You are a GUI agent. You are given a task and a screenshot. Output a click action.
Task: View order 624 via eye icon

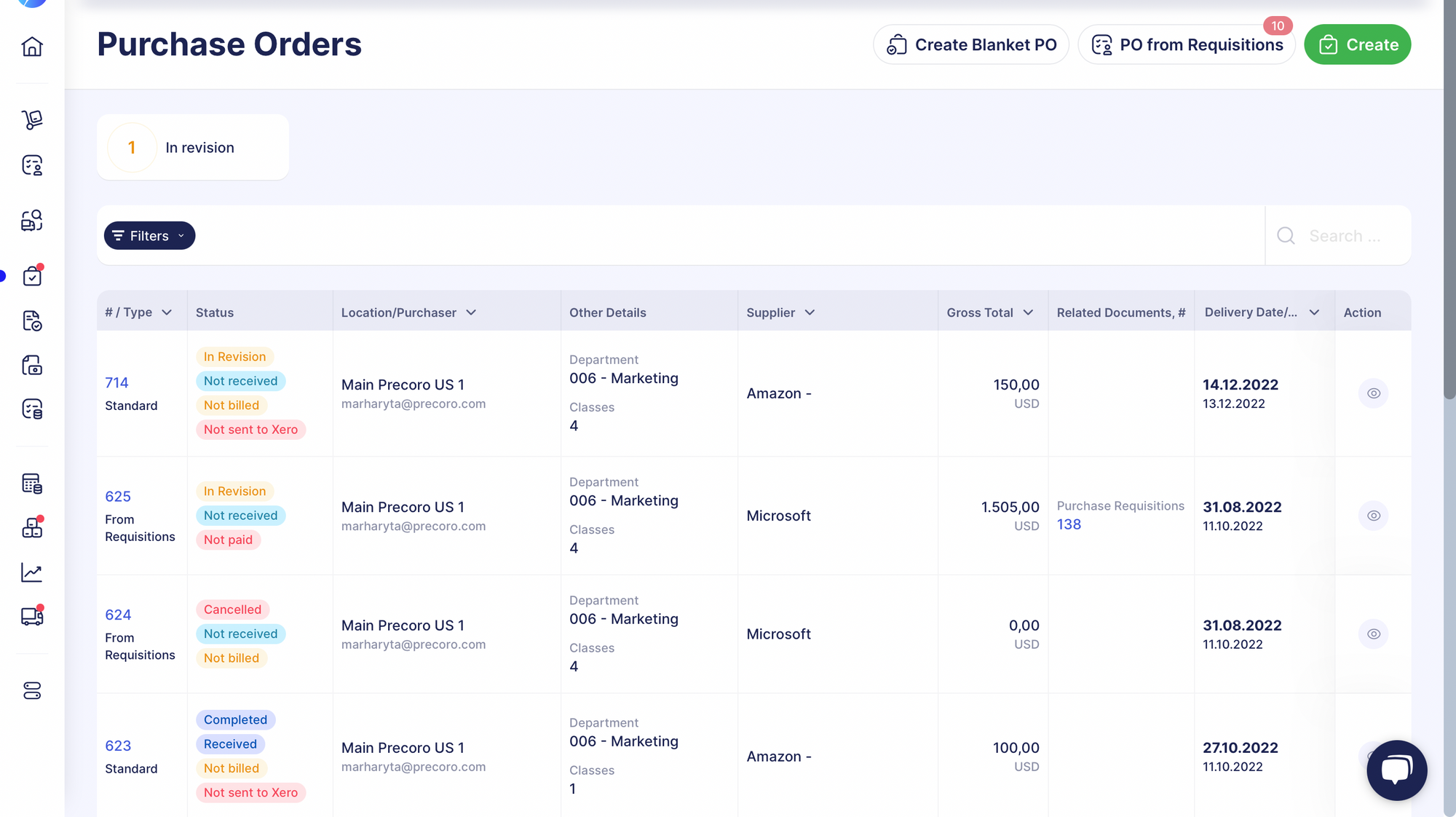tap(1373, 634)
